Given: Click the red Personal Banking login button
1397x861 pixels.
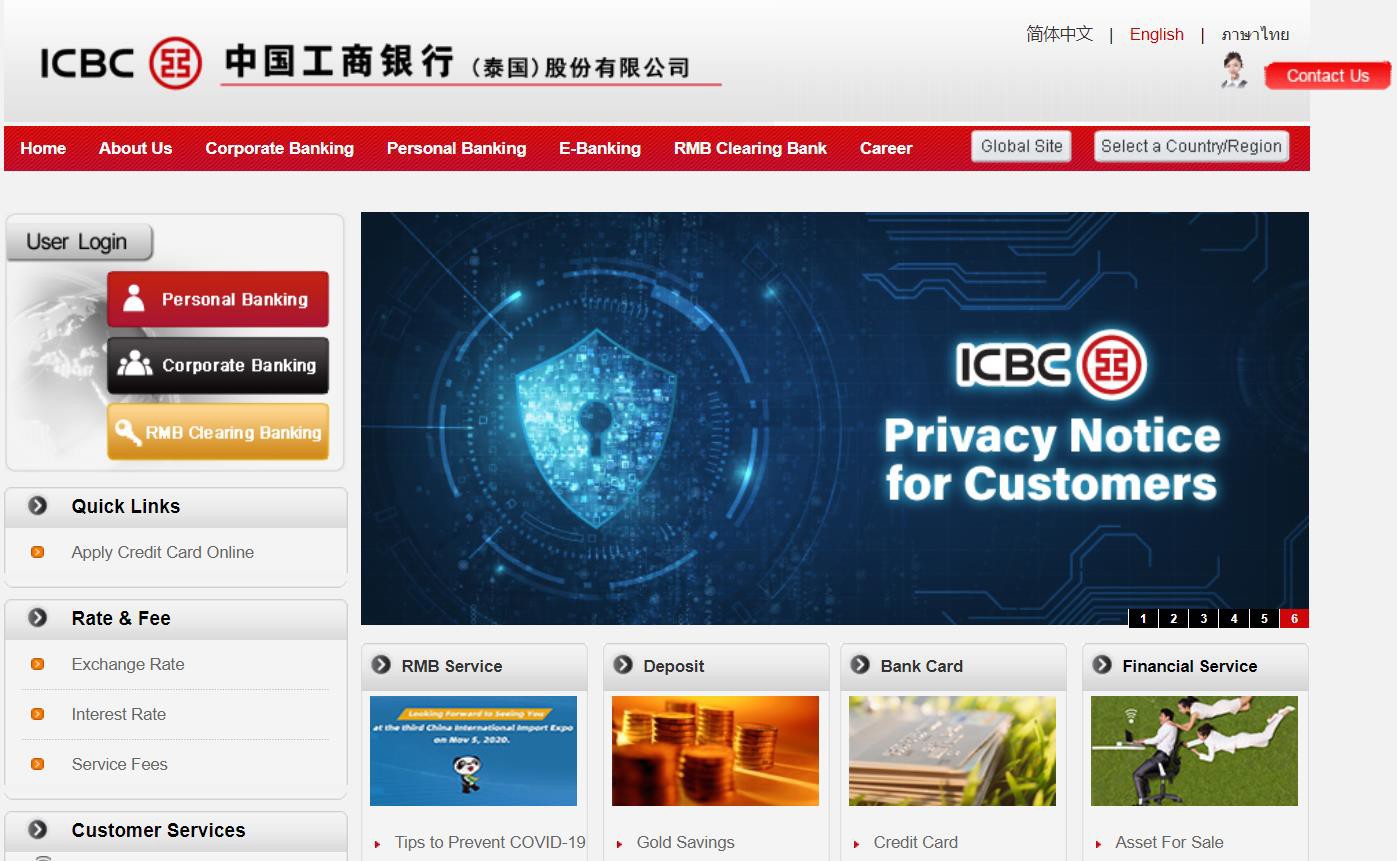Looking at the screenshot, I should click(x=218, y=299).
